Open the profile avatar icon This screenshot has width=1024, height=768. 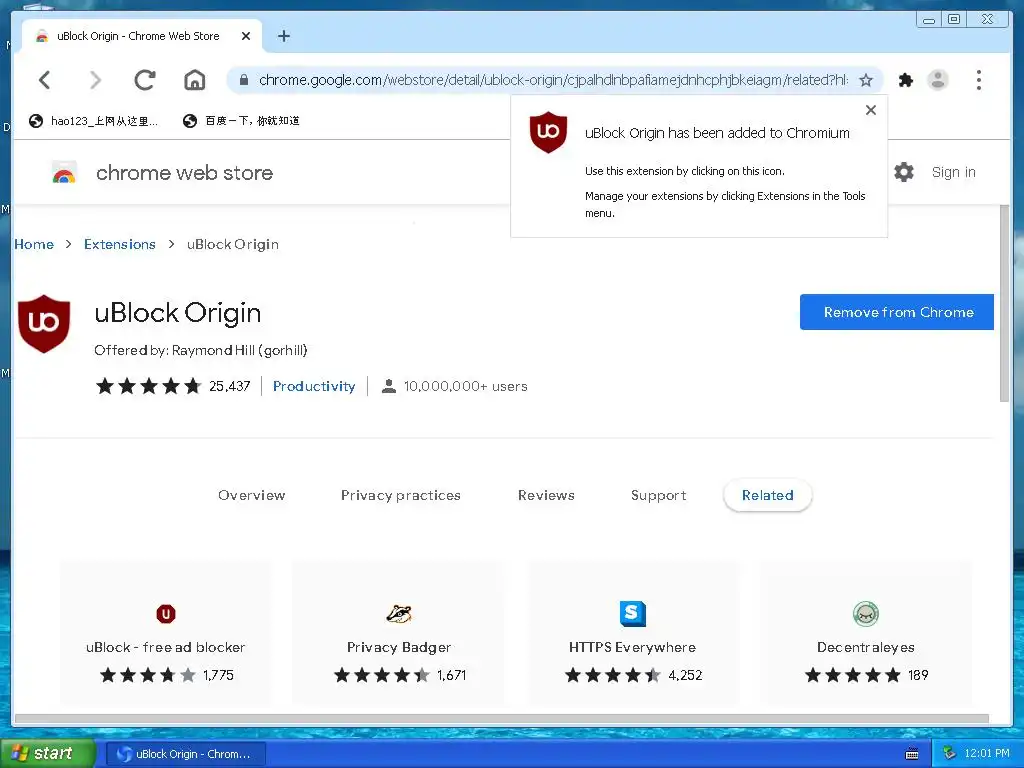tap(938, 80)
